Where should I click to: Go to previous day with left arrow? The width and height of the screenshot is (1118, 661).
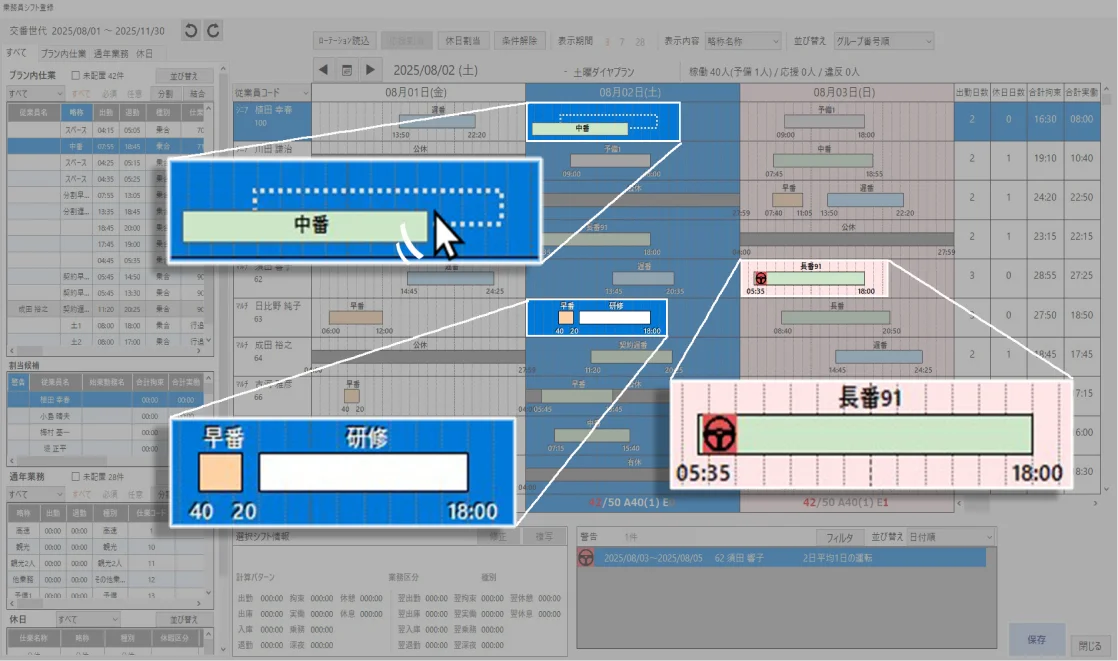[x=323, y=70]
